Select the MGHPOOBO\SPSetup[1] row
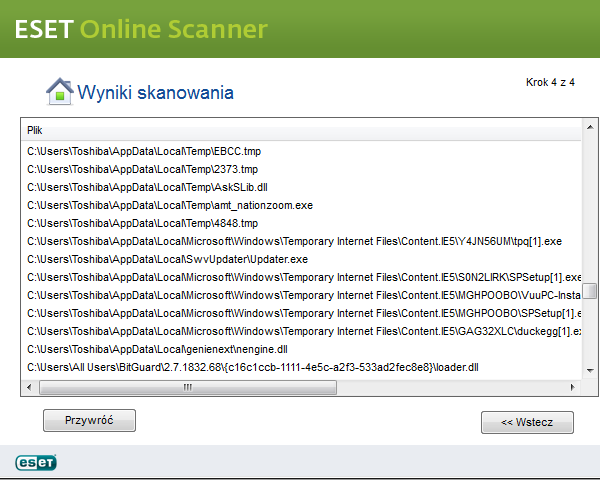 tap(302, 313)
